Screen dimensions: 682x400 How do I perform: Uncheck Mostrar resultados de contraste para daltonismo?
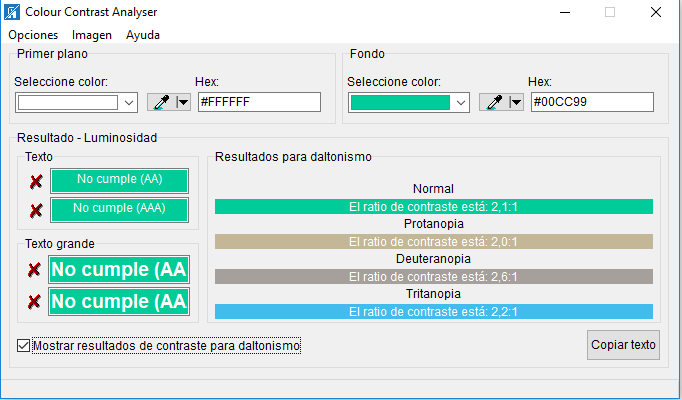click(x=25, y=346)
